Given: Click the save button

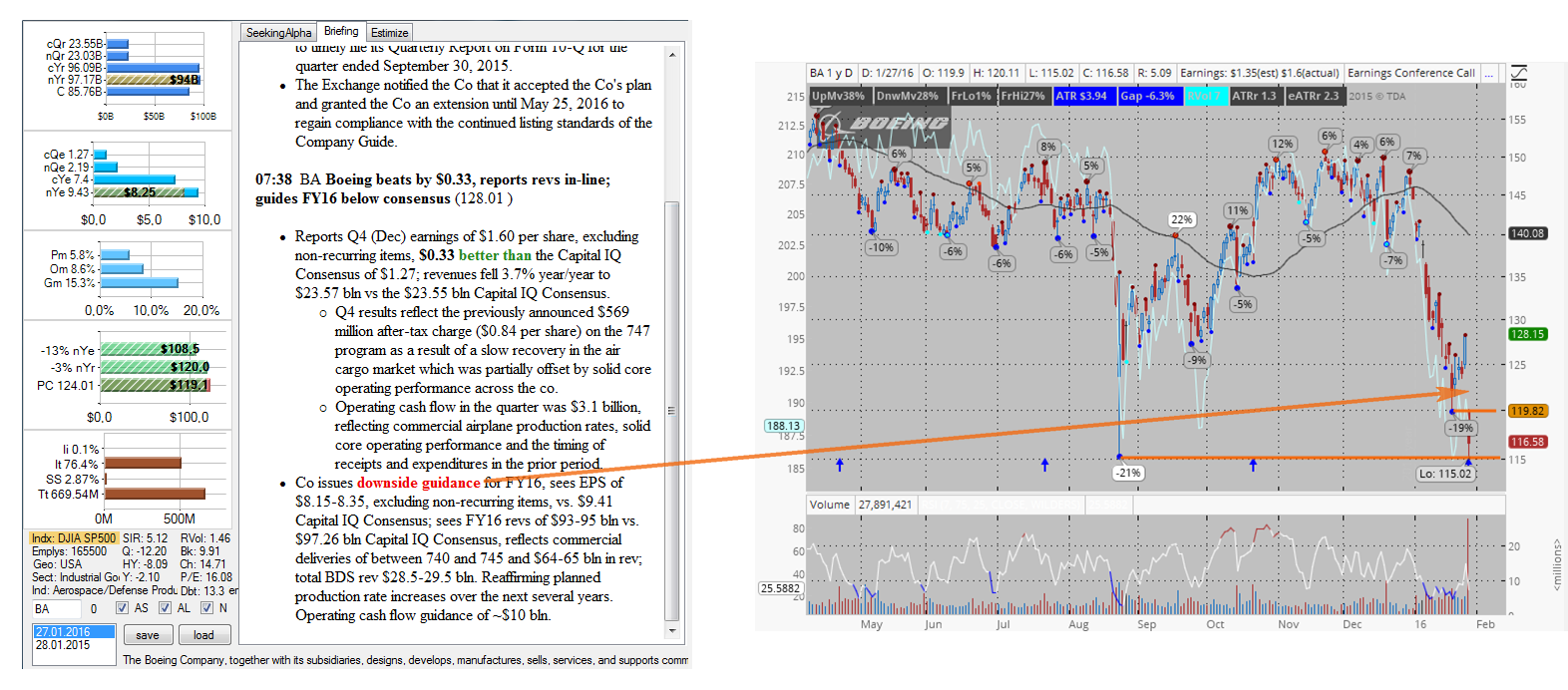Looking at the screenshot, I should pyautogui.click(x=148, y=635).
